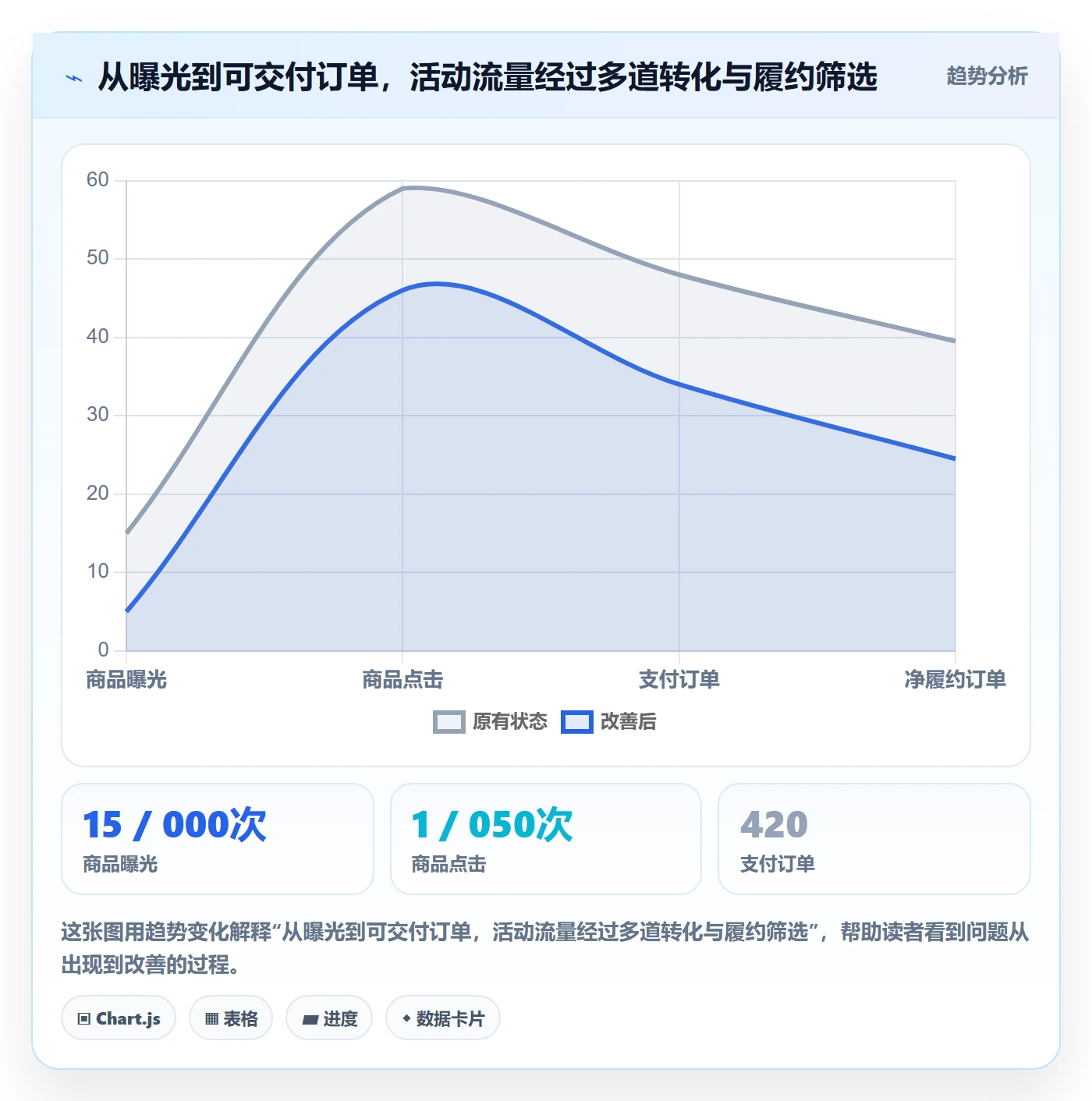The height and width of the screenshot is (1101, 1092).
Task: Click the 商品曝光 x-axis label
Action: (126, 680)
